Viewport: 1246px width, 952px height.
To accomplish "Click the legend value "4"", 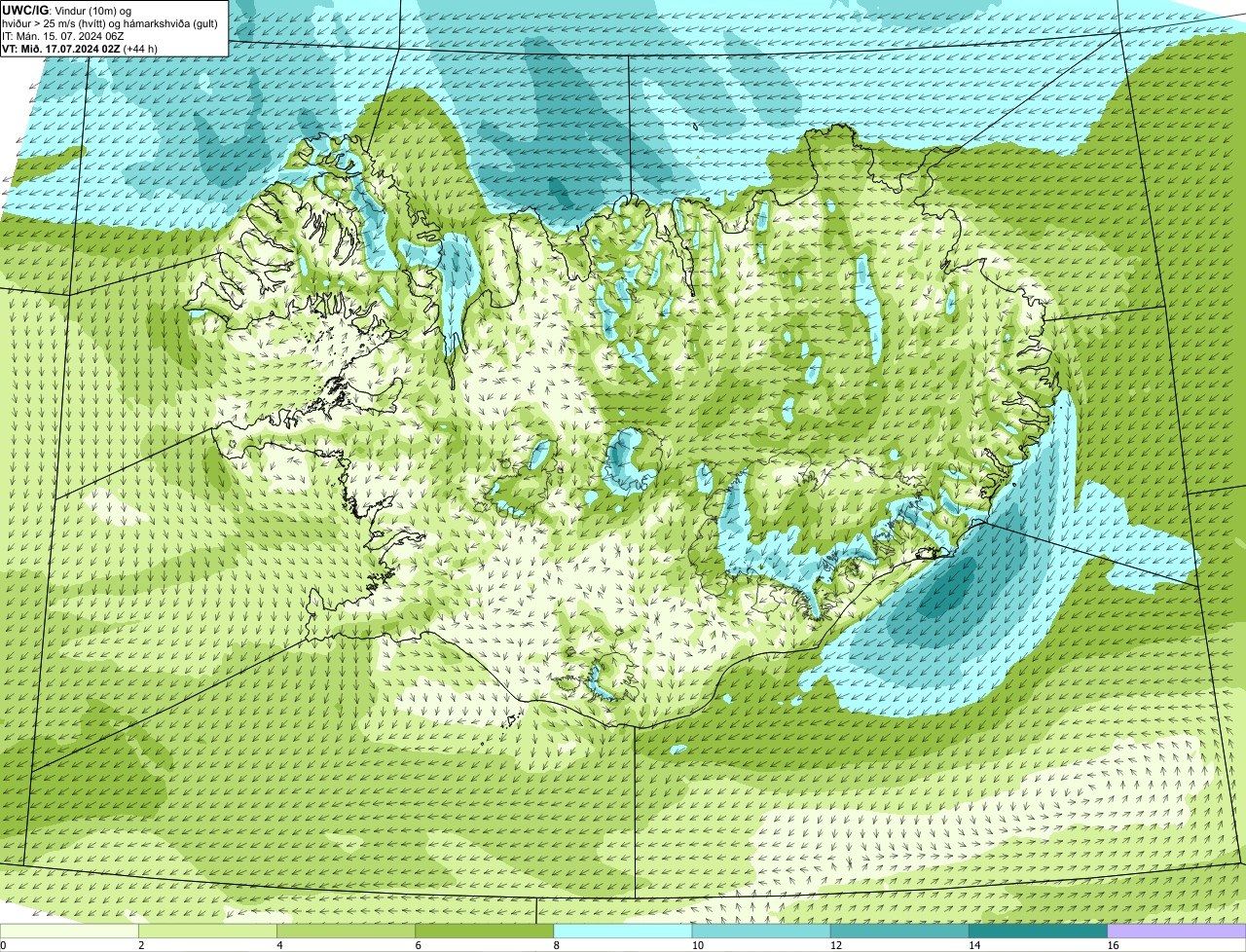I will [x=279, y=945].
